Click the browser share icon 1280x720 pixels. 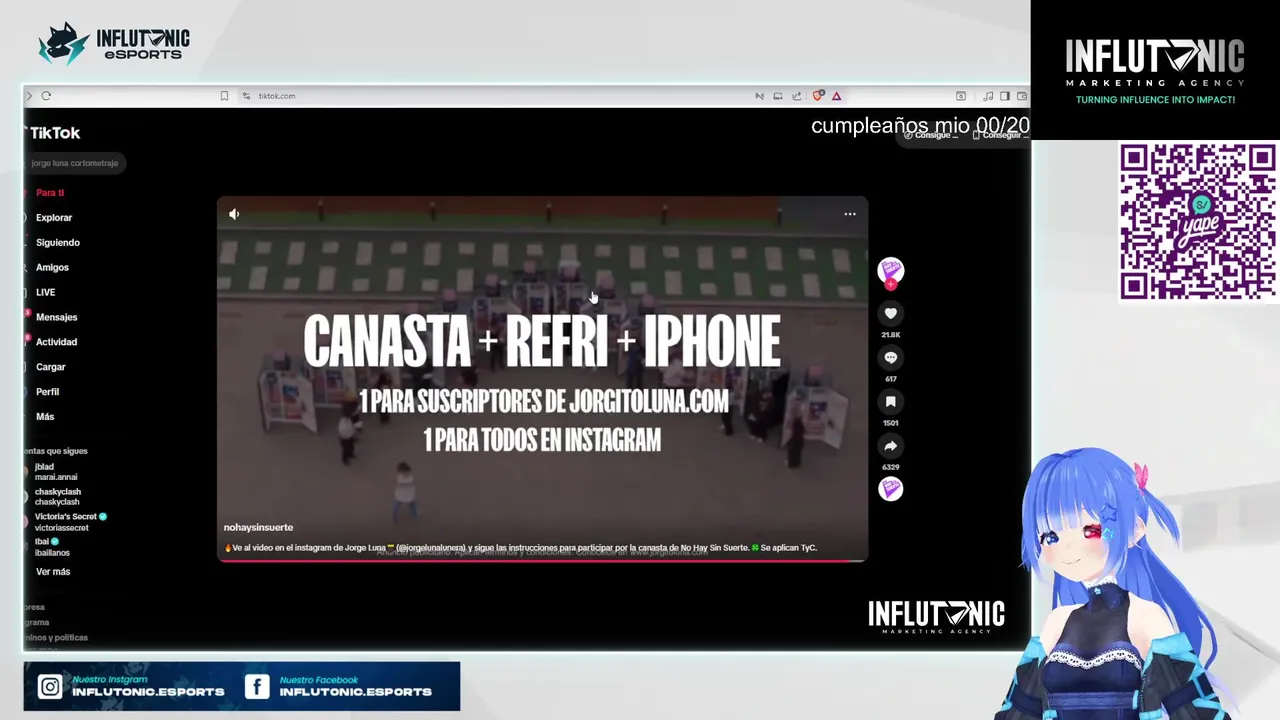click(796, 96)
